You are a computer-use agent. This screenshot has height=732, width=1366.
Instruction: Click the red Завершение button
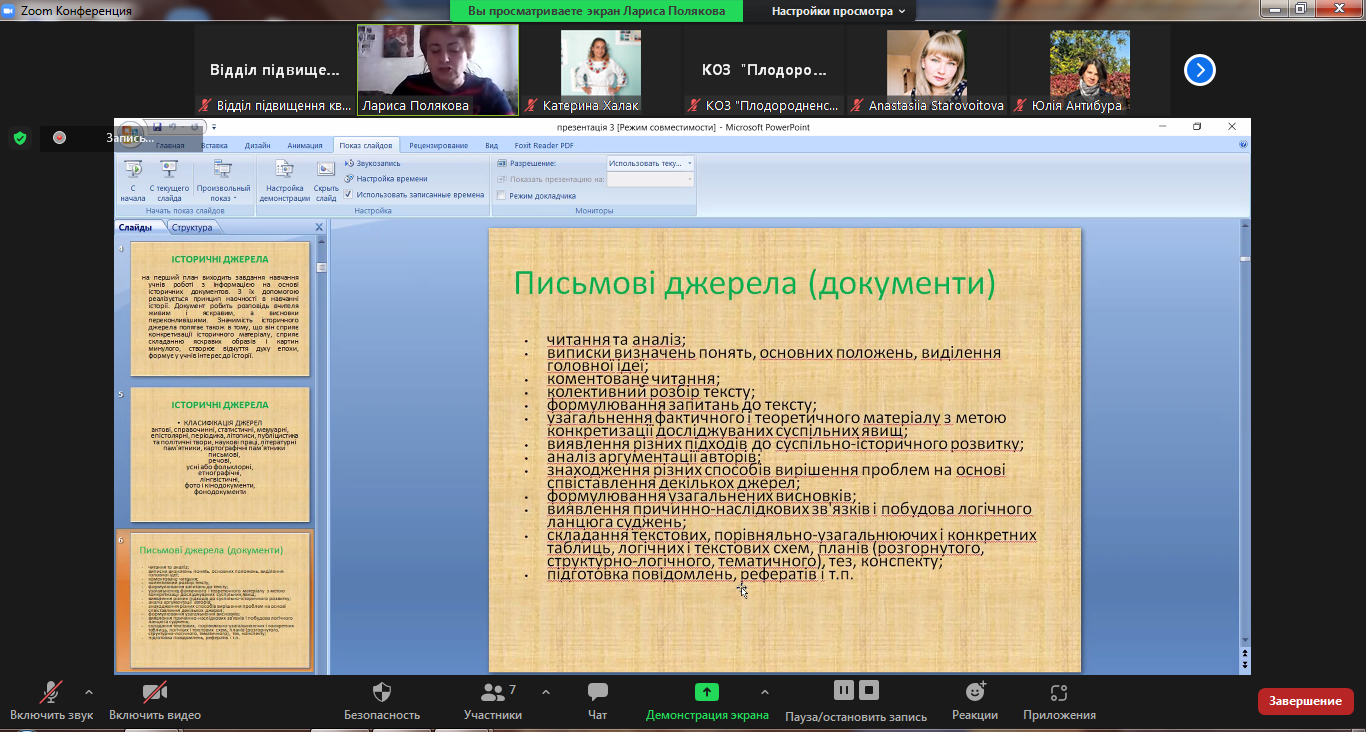pos(1305,701)
